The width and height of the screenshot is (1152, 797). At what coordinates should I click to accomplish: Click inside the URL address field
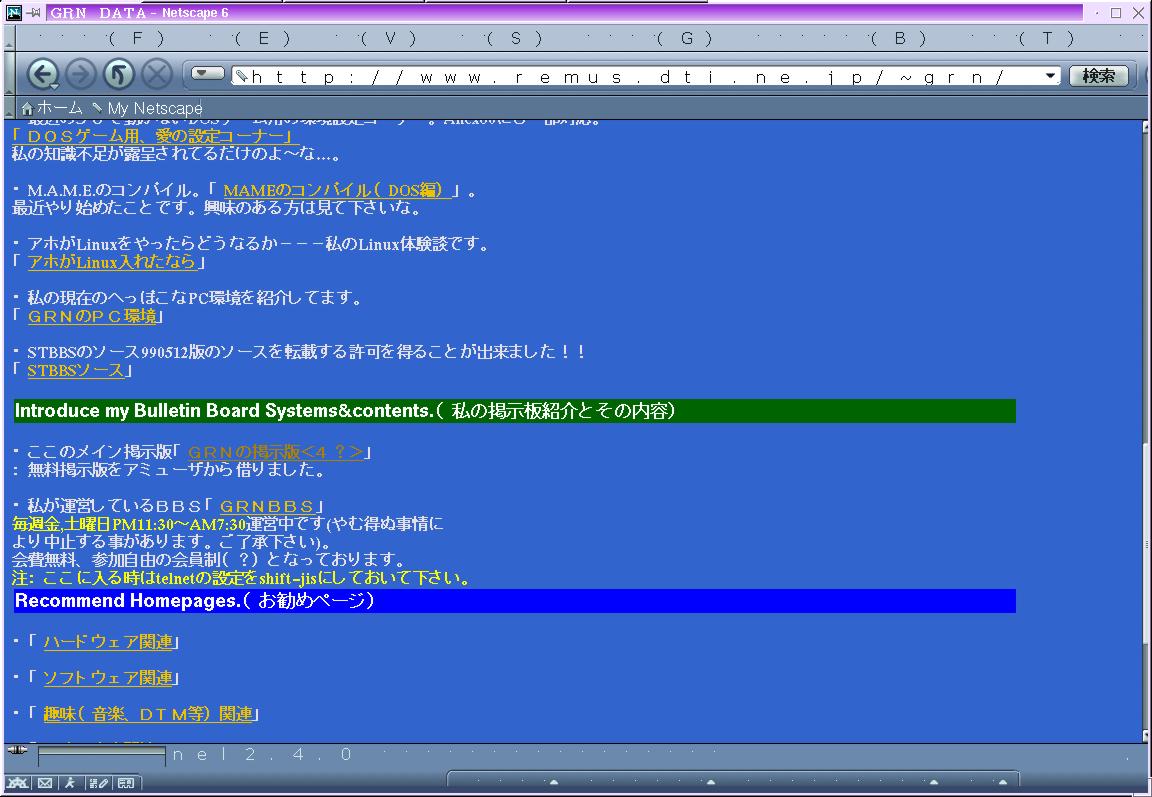click(x=640, y=76)
